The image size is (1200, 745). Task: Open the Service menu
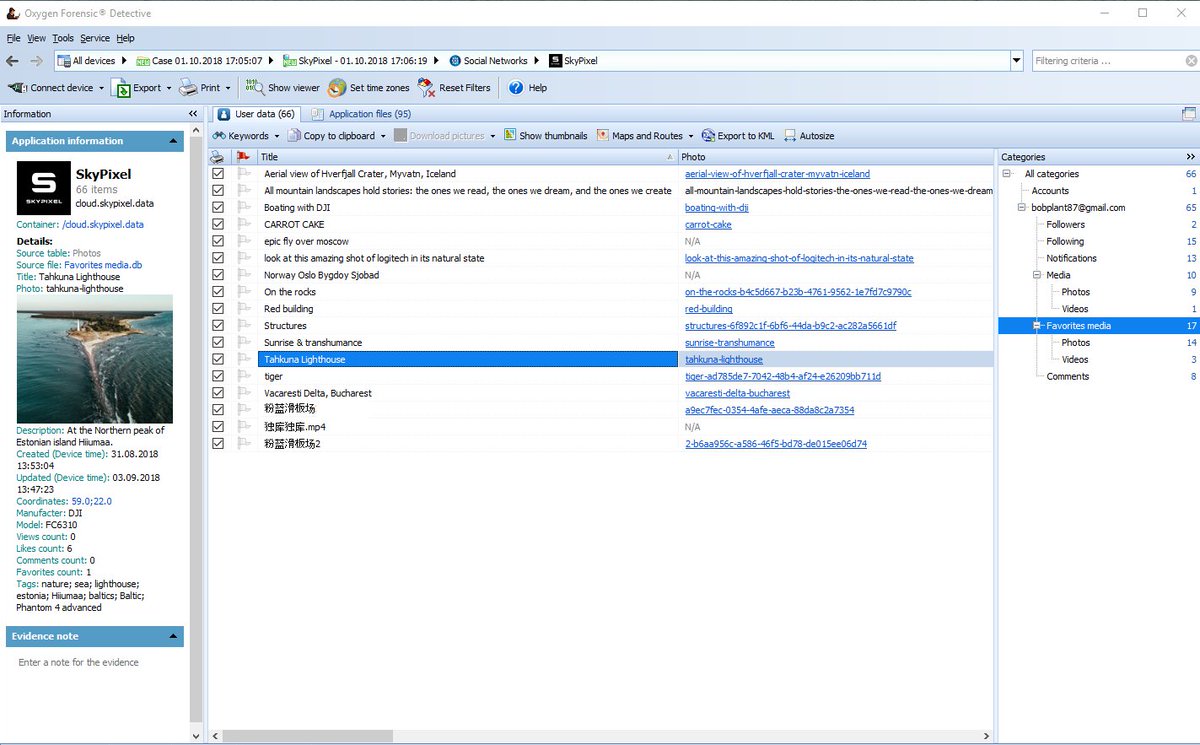click(x=95, y=38)
